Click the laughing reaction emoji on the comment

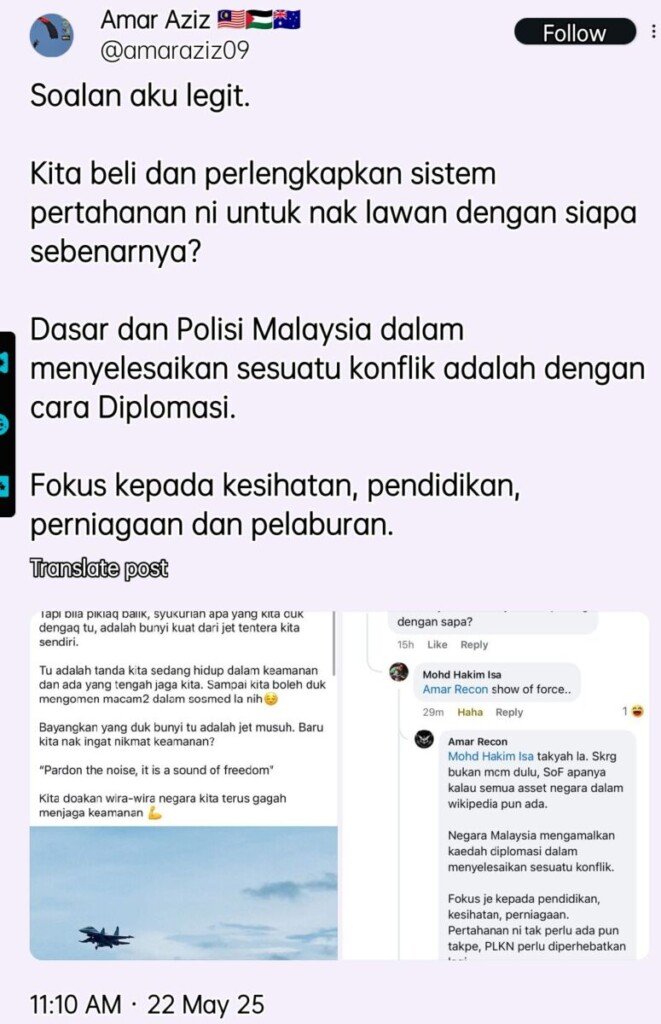point(637,711)
